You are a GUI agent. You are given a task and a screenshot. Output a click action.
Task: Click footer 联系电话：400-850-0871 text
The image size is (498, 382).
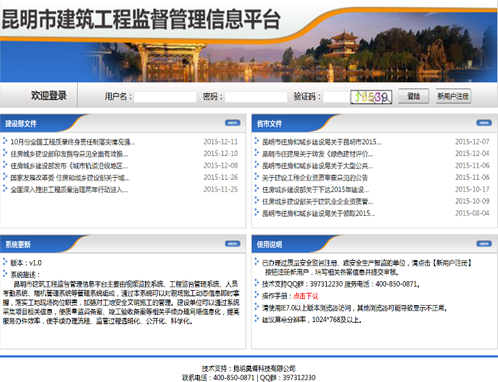coord(218,378)
